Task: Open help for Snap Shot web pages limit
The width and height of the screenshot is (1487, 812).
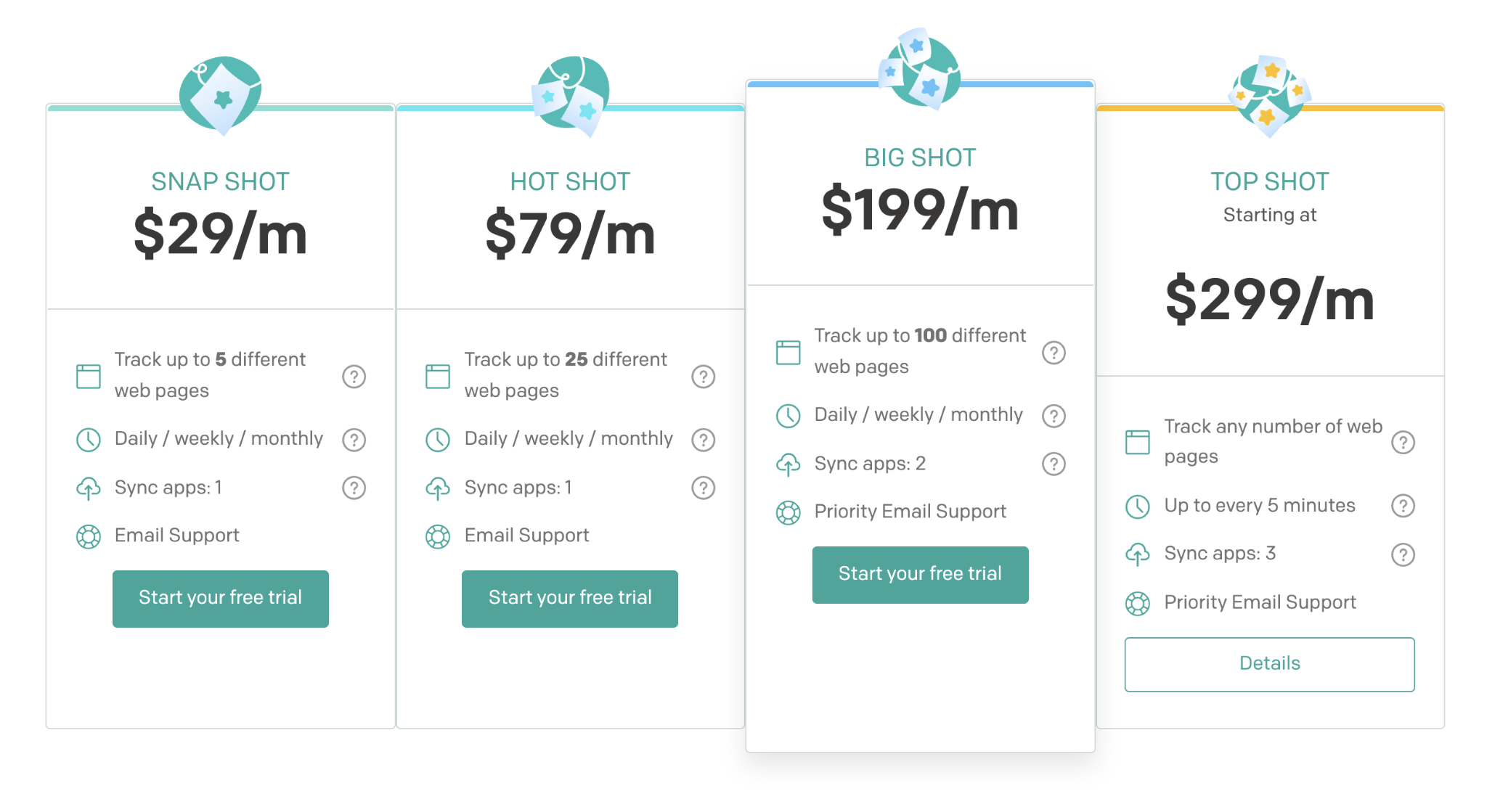Action: click(354, 377)
